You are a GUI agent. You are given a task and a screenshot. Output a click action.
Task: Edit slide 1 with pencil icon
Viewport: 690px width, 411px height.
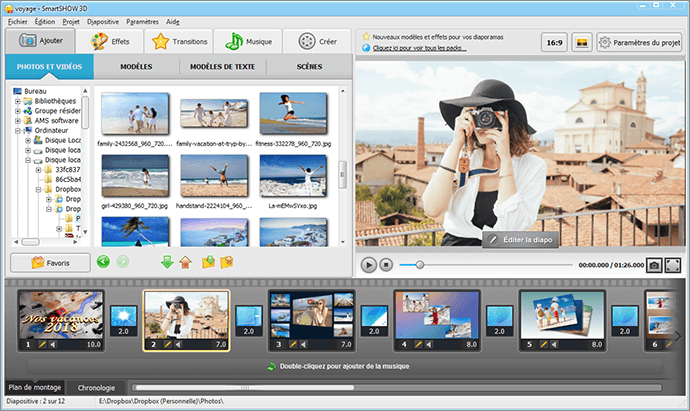pos(42,345)
